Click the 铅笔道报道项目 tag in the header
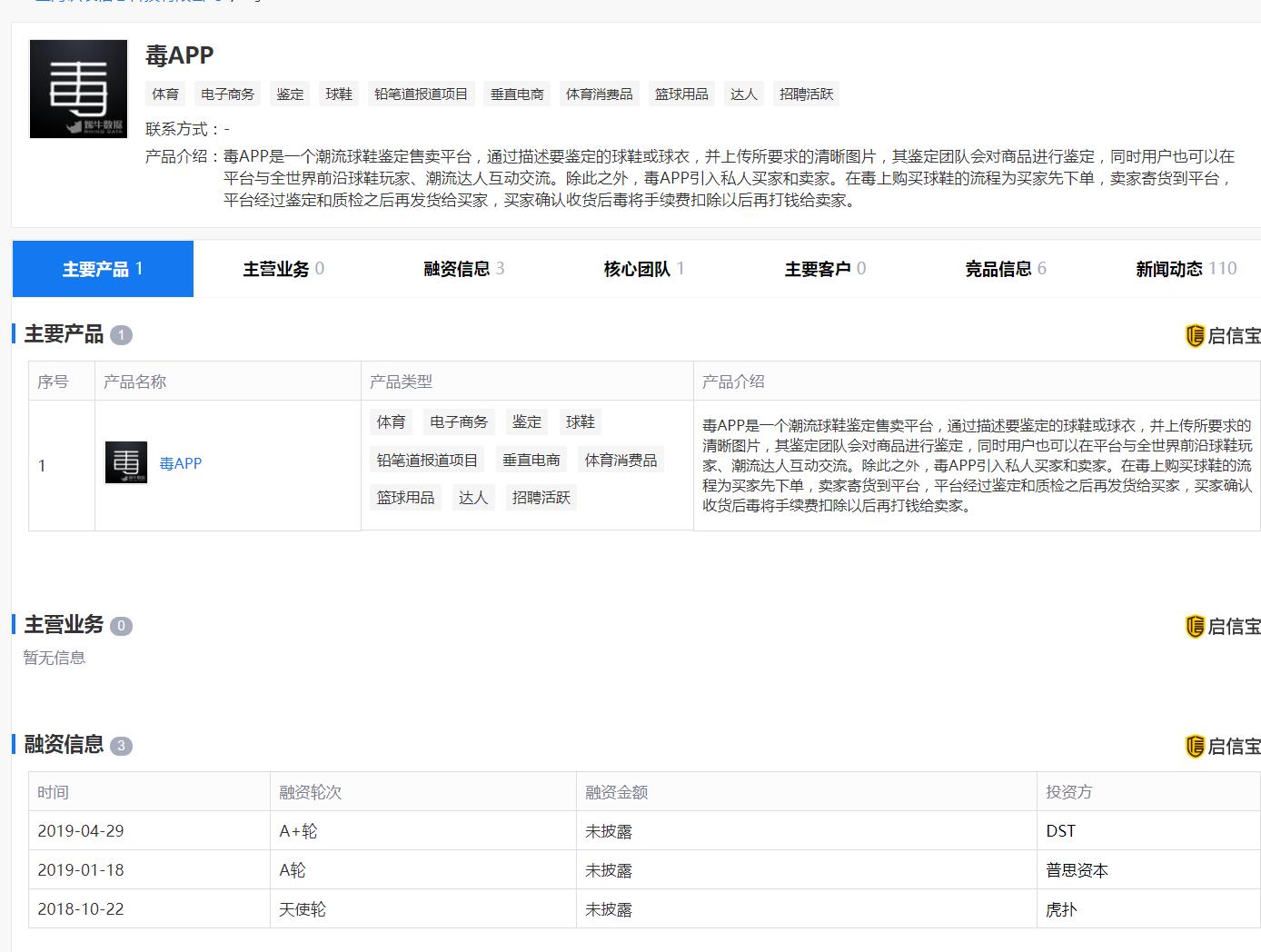1261x952 pixels. point(421,94)
